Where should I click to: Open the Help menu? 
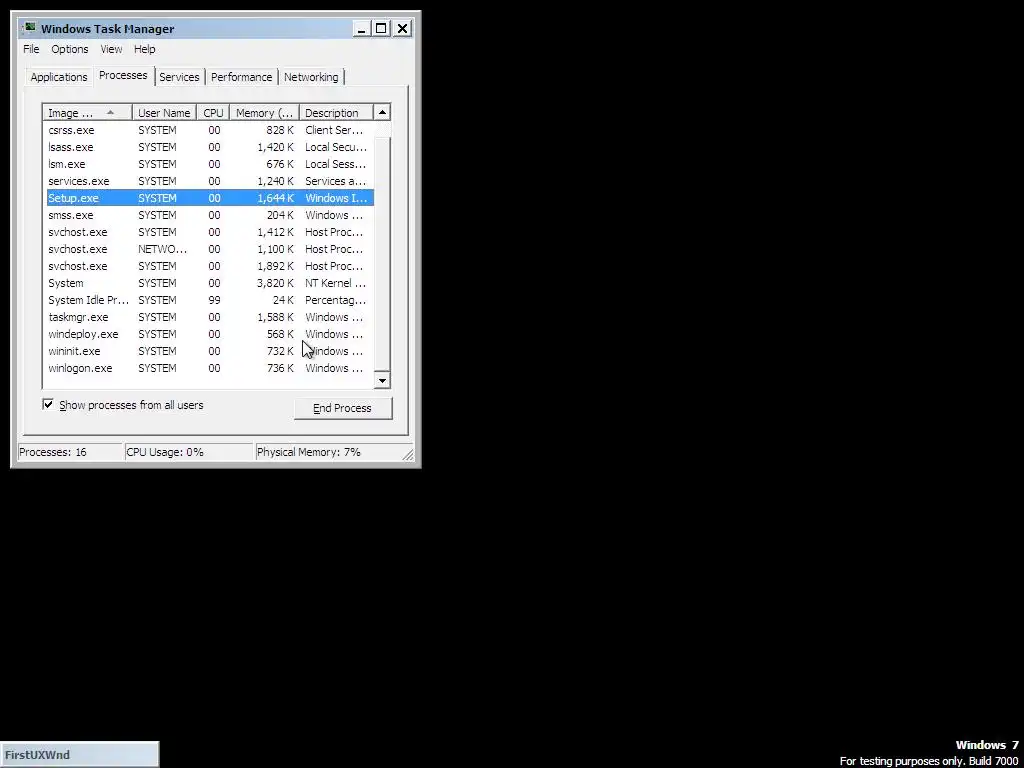(x=144, y=49)
